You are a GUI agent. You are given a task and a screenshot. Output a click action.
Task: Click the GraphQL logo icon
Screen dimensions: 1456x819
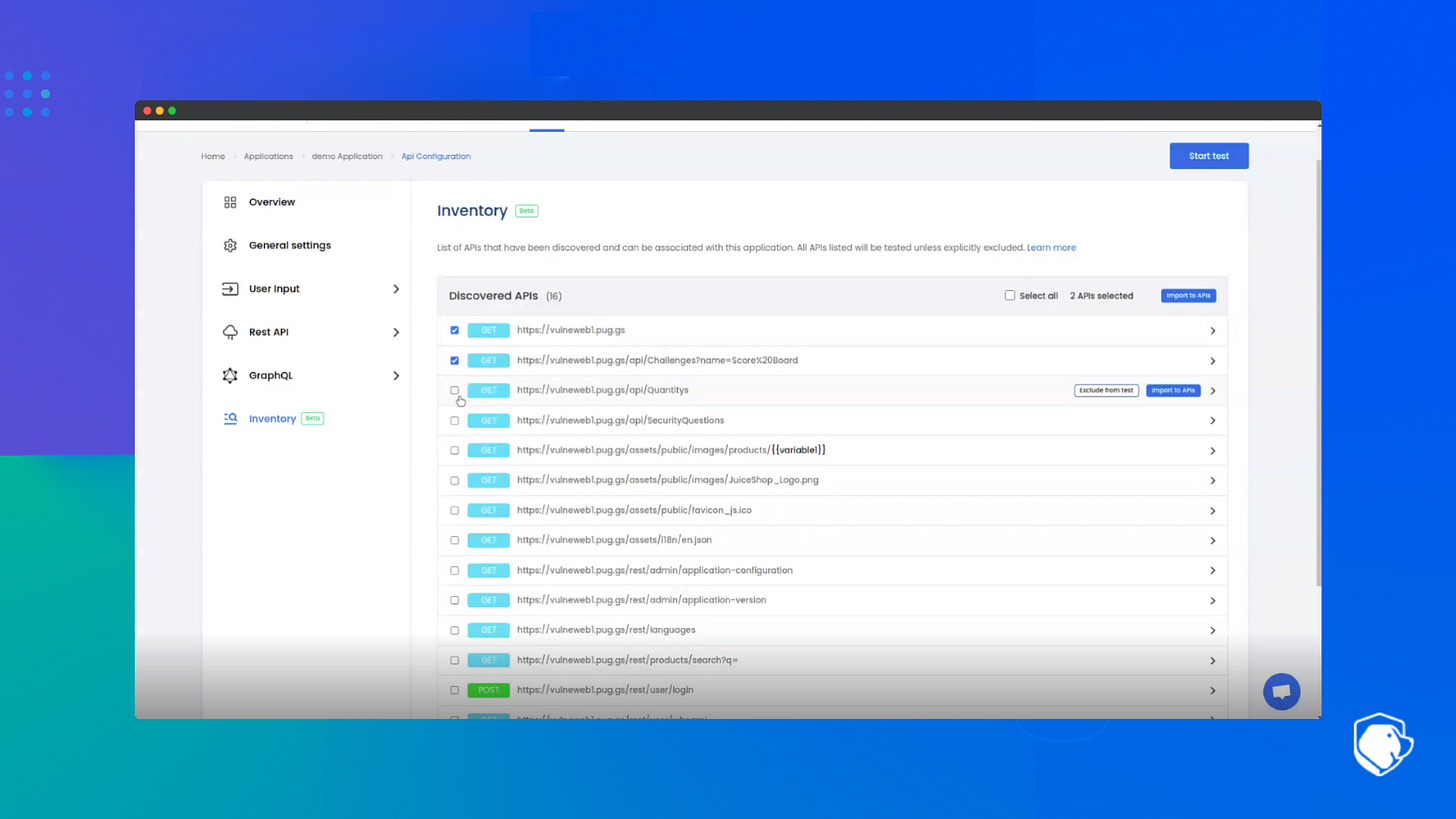230,375
